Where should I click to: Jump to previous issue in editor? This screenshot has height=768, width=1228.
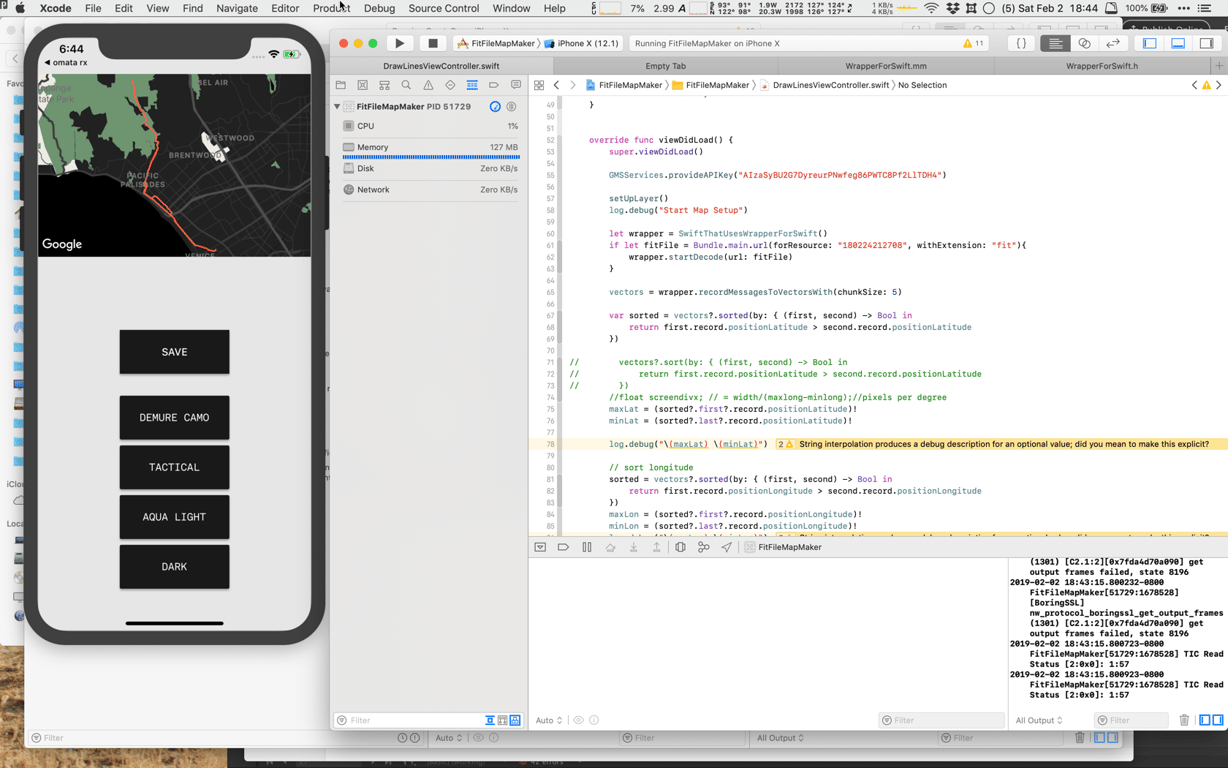pos(1194,86)
